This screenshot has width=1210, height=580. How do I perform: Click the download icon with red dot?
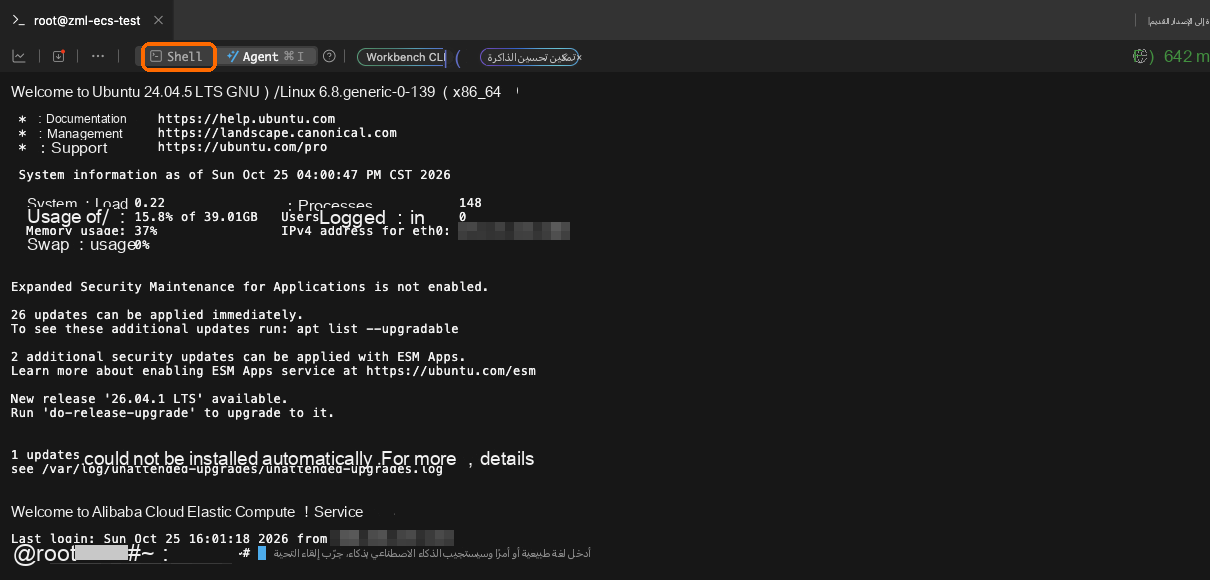(x=58, y=57)
